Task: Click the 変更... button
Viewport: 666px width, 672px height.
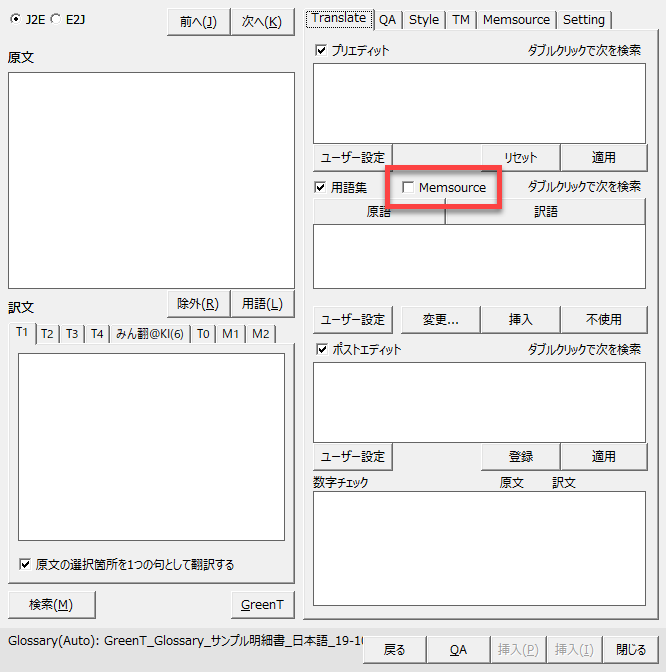Action: coord(440,319)
